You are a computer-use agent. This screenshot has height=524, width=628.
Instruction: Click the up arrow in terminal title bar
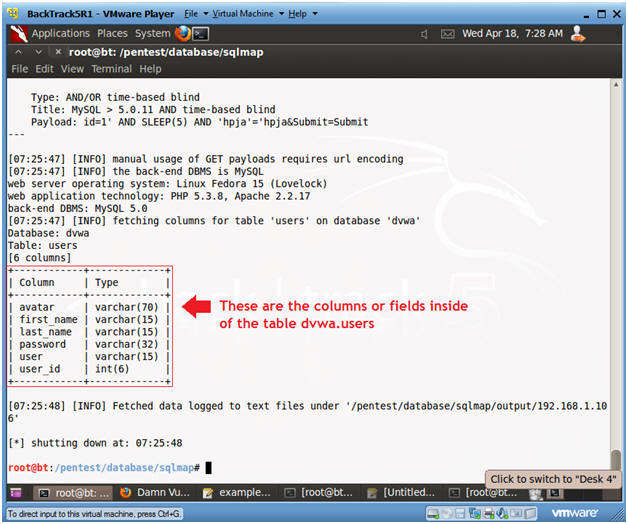pyautogui.click(x=18, y=52)
